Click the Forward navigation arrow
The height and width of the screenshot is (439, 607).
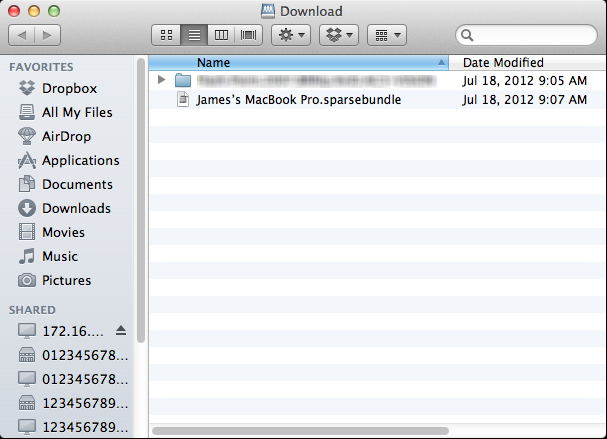coord(47,35)
